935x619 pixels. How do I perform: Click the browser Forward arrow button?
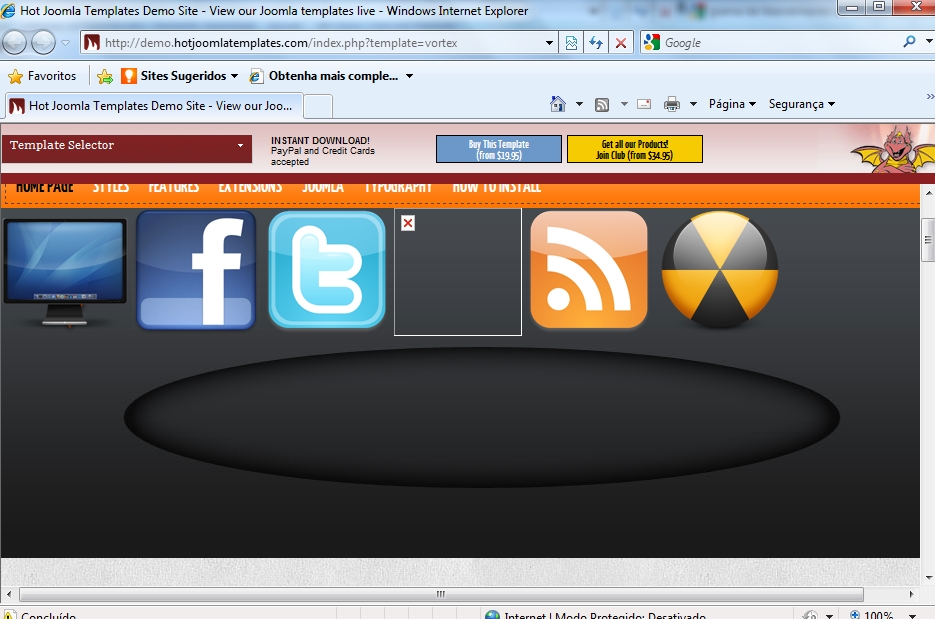click(x=44, y=42)
